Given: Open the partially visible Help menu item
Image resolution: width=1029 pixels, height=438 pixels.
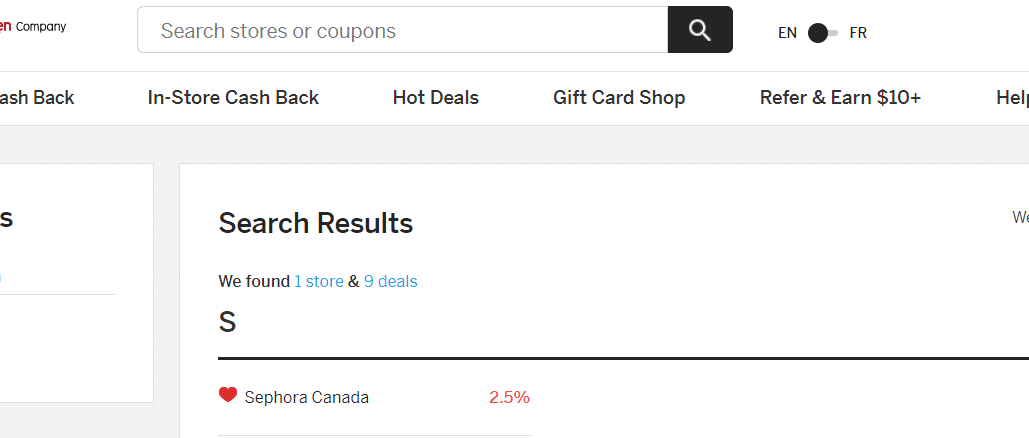Looking at the screenshot, I should click(x=1013, y=98).
